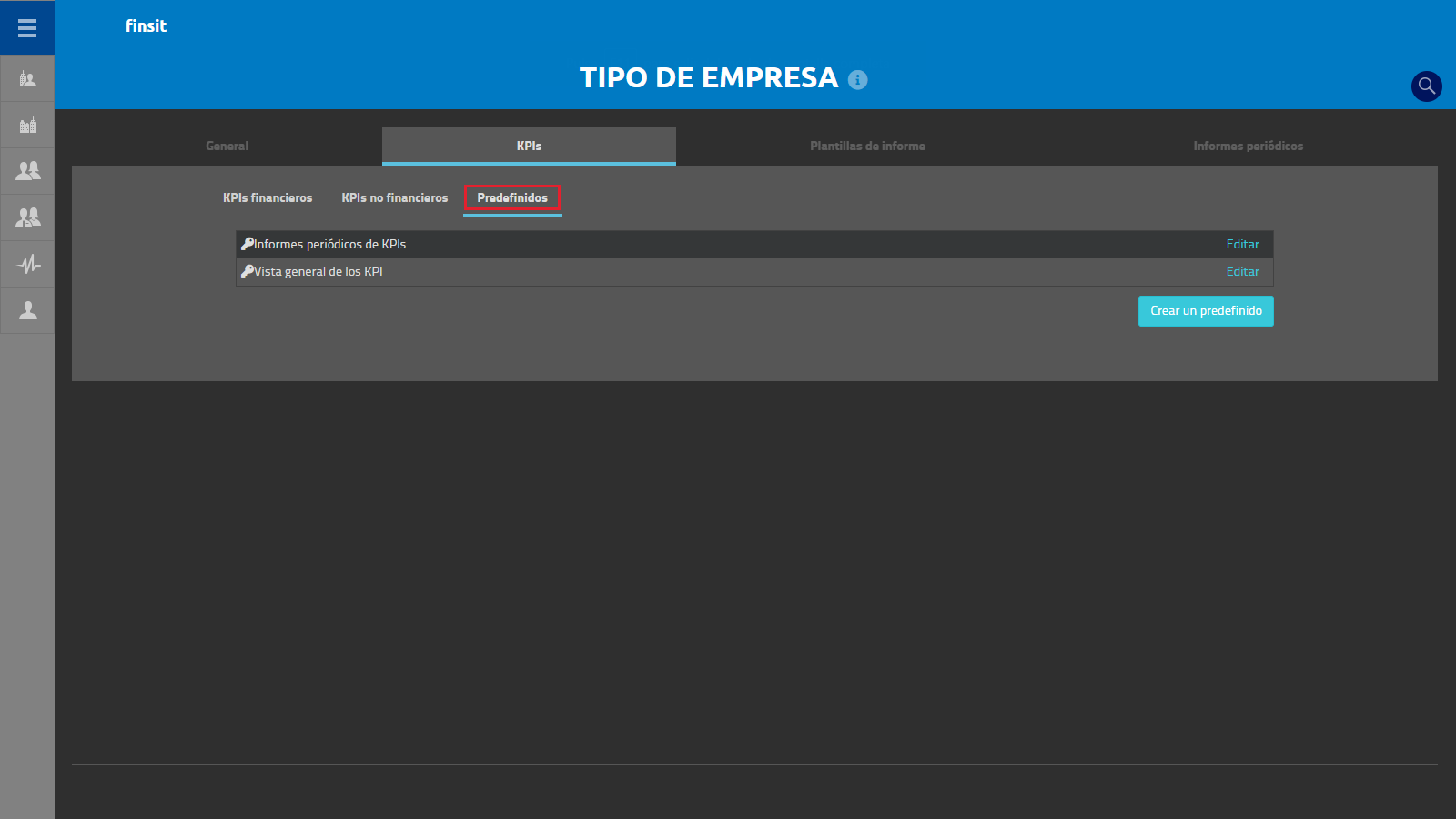Select row text Vista general de los KPI

point(318,271)
